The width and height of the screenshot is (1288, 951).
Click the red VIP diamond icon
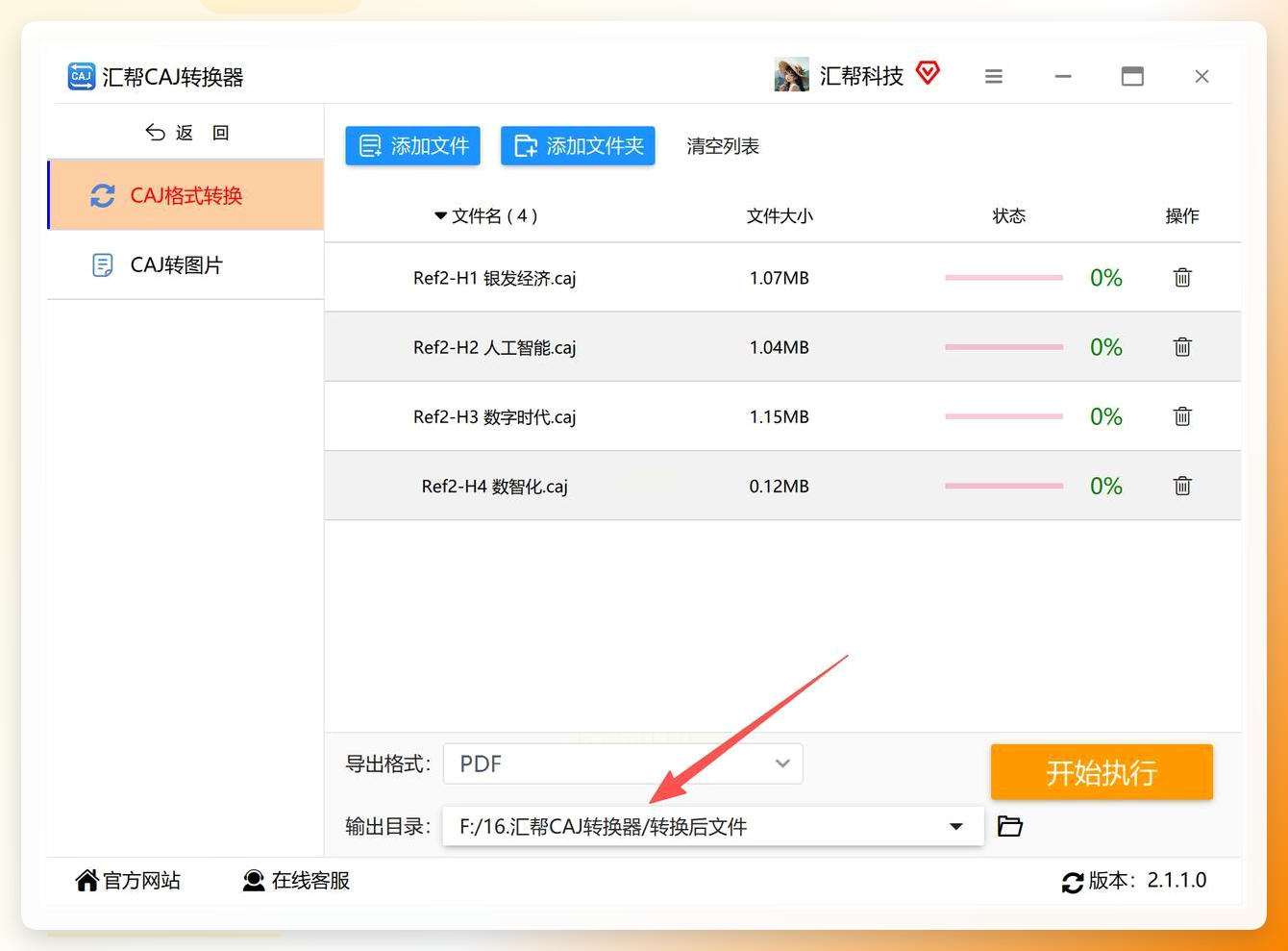point(928,73)
